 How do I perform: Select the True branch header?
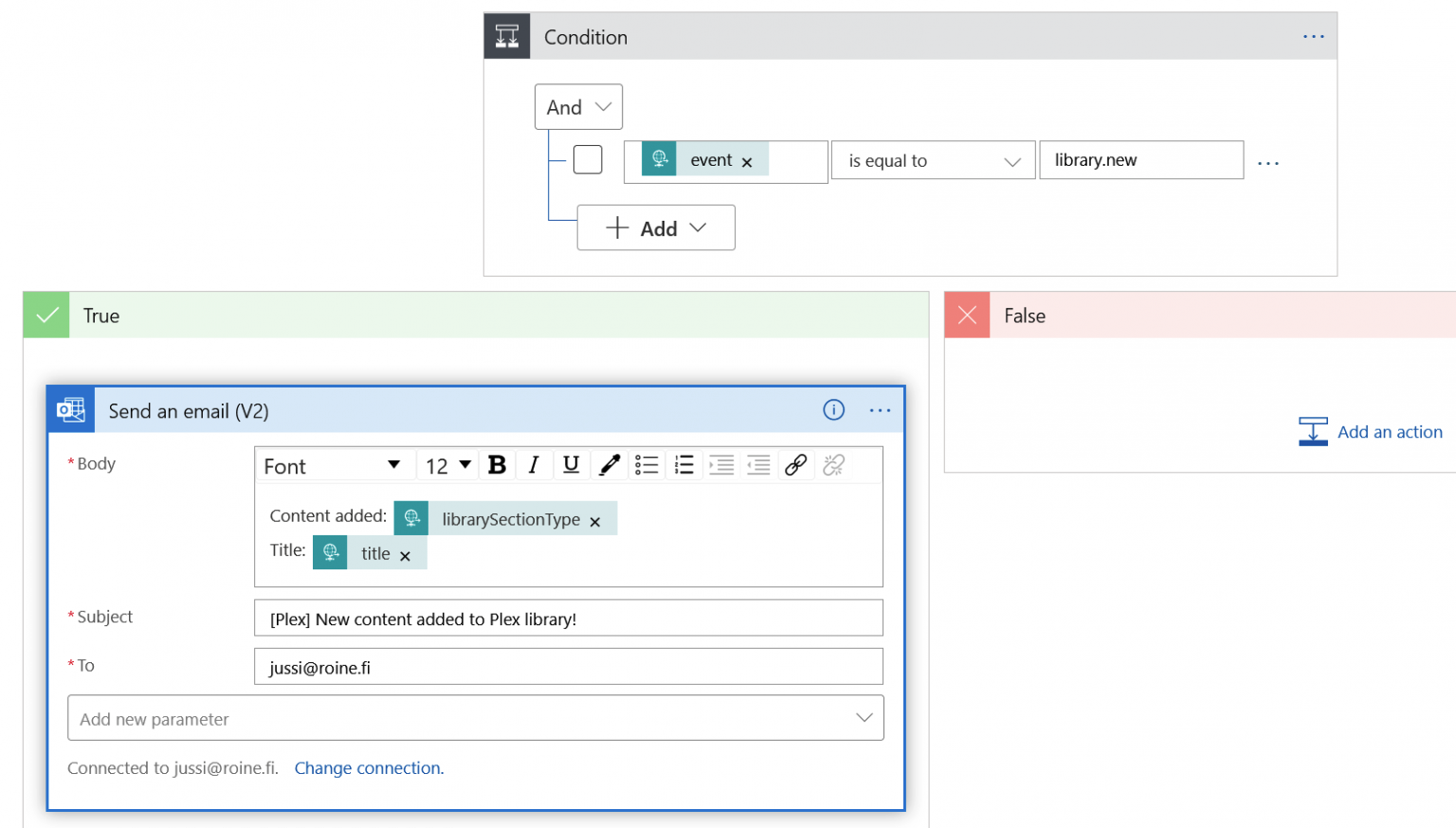pos(476,315)
